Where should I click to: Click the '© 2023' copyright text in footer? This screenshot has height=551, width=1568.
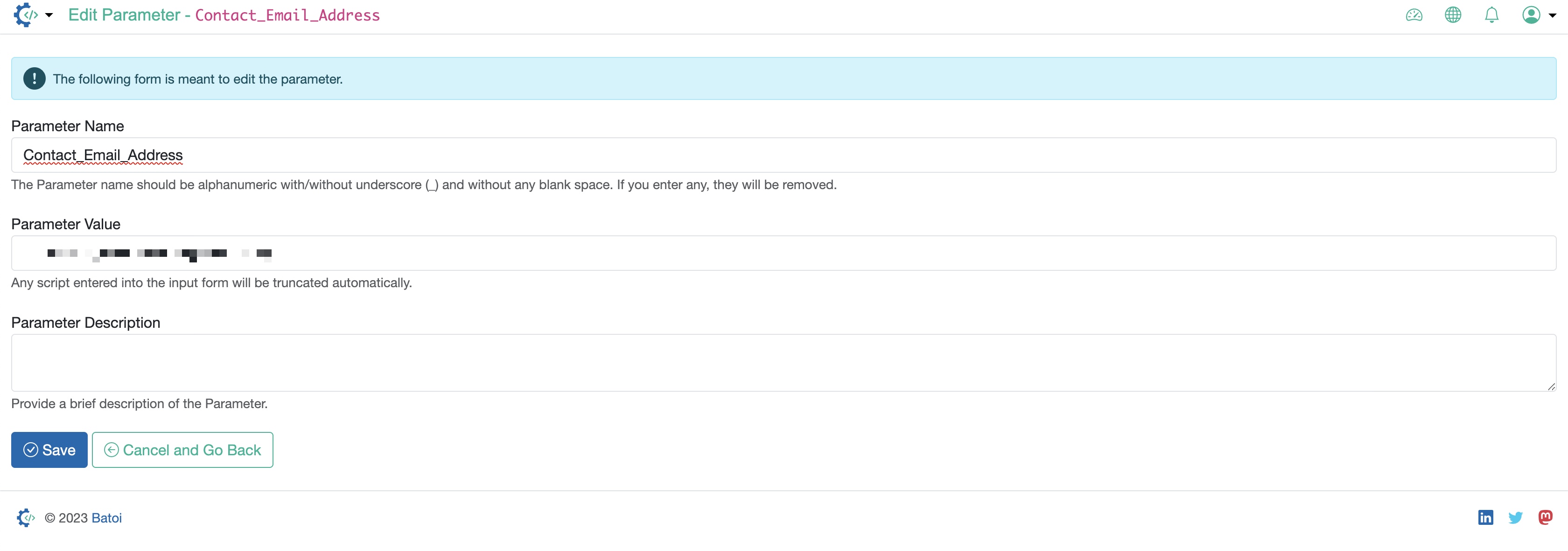[x=66, y=517]
